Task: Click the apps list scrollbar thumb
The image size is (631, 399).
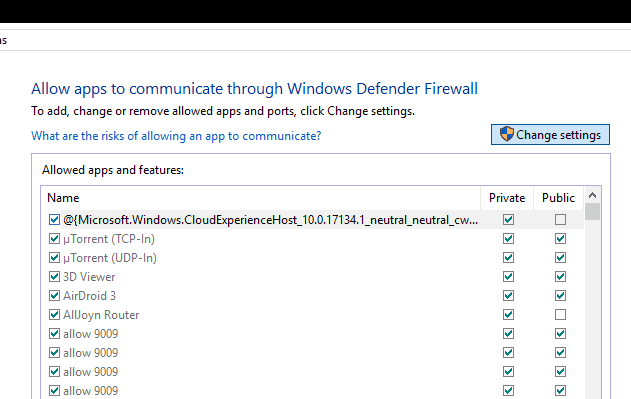Action: tap(592, 211)
